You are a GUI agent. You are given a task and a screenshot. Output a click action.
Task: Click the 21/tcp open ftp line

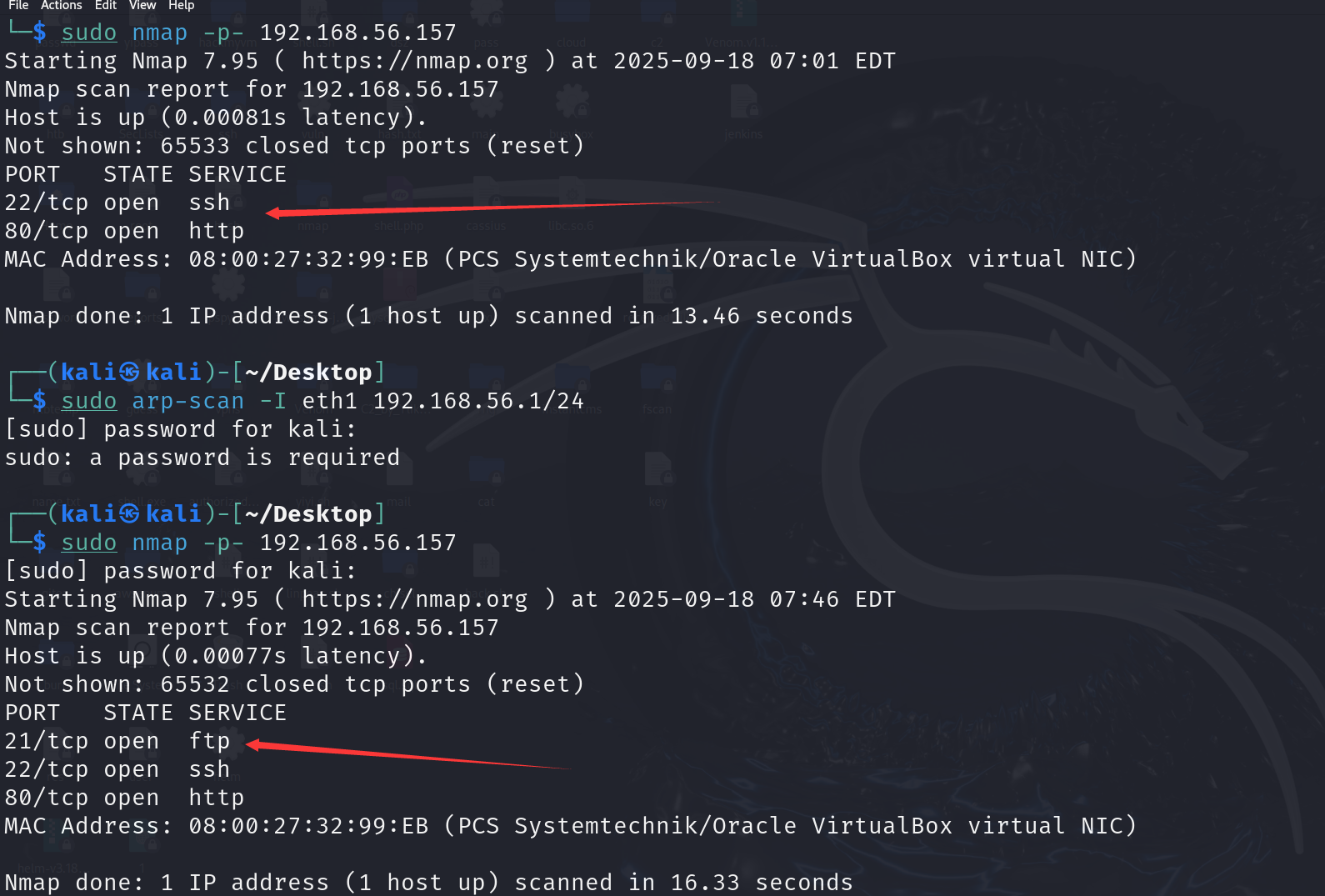pyautogui.click(x=117, y=741)
